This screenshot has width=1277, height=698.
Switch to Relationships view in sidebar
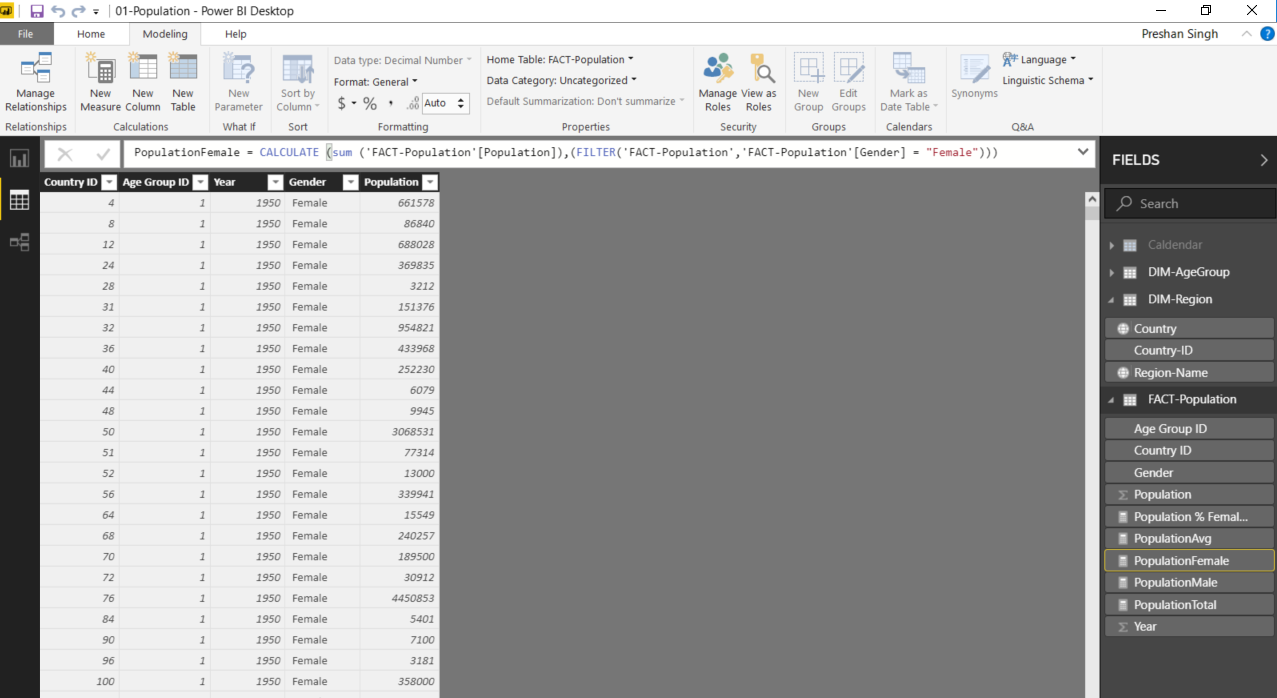tap(19, 242)
